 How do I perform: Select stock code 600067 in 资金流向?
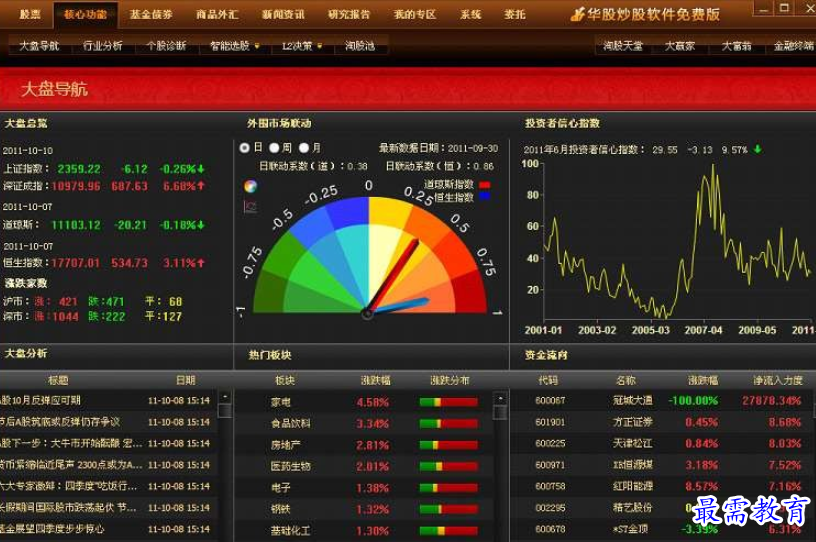point(550,400)
